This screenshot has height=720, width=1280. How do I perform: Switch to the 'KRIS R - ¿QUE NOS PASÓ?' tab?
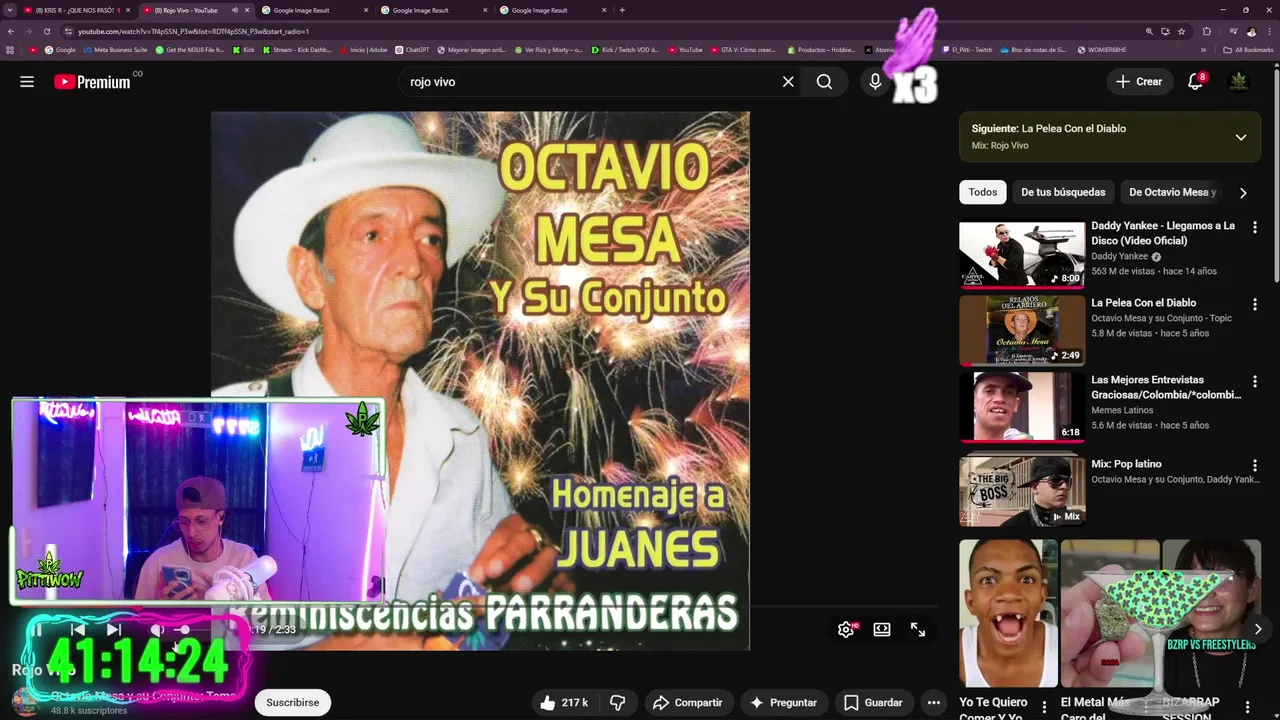[x=77, y=10]
